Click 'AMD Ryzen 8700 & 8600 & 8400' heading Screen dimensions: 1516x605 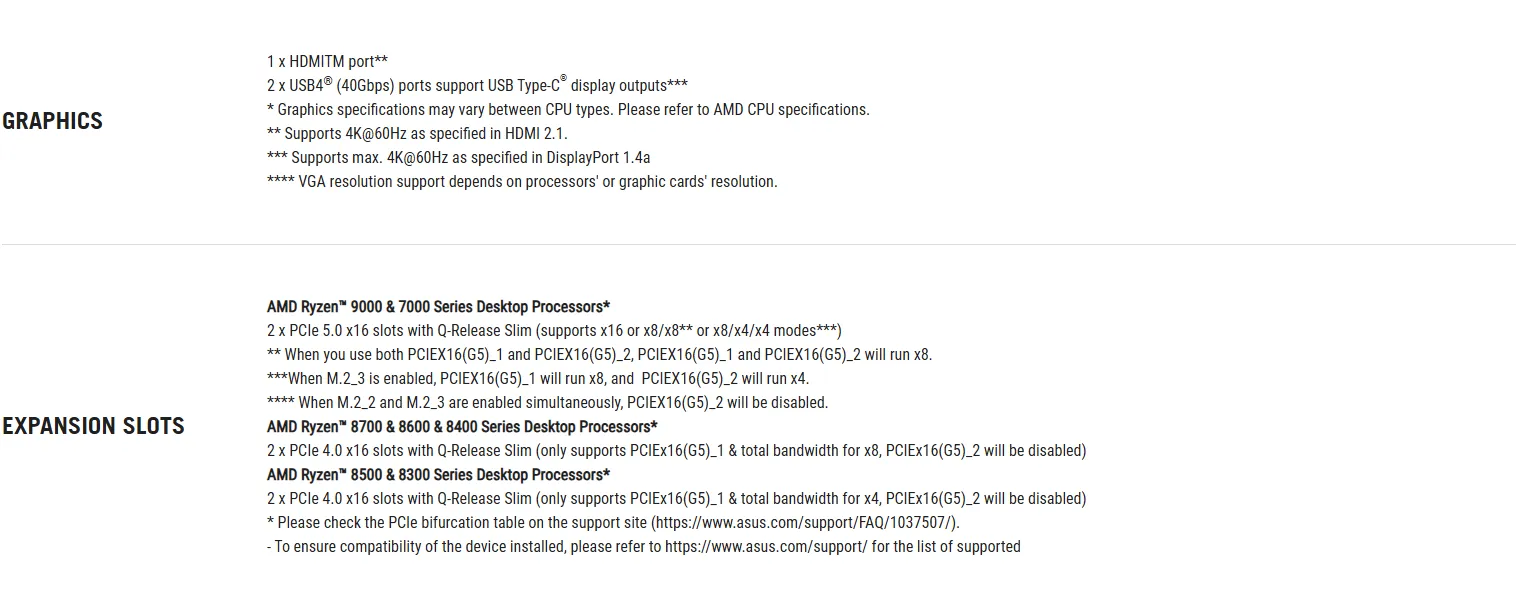pyautogui.click(x=462, y=427)
